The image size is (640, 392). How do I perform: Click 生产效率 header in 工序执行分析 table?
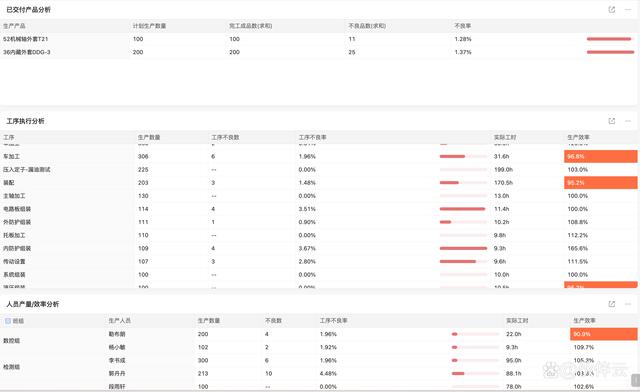578,137
